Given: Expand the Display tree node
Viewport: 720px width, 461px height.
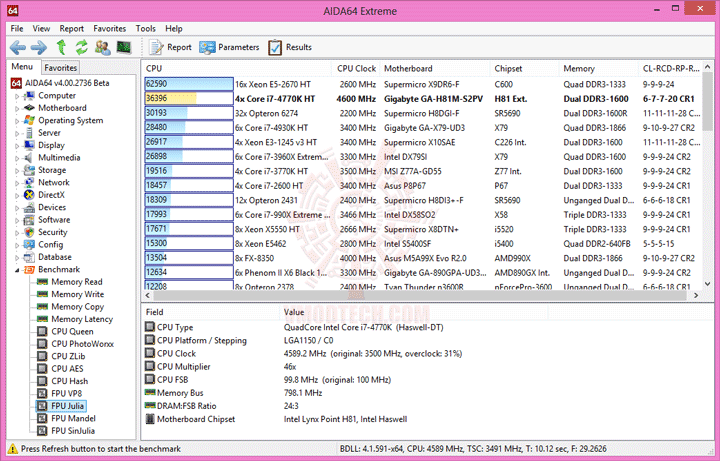Looking at the screenshot, I should (17, 146).
